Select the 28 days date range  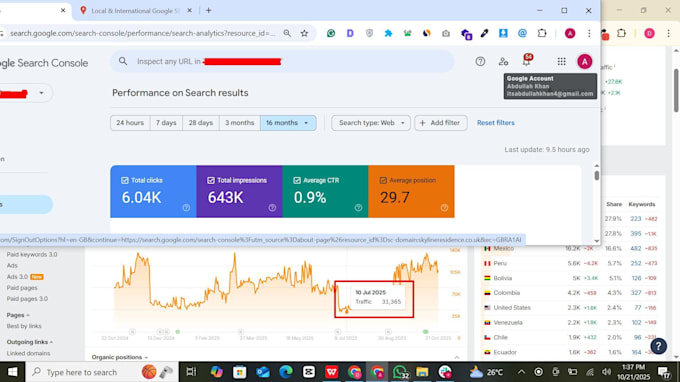[x=201, y=123]
